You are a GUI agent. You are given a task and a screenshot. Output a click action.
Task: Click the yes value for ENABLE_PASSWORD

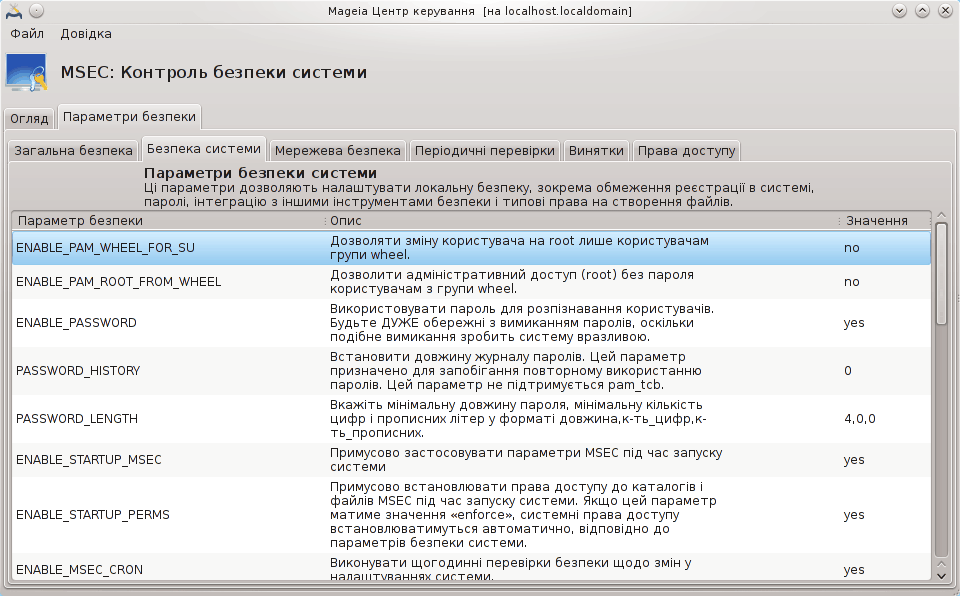point(854,323)
